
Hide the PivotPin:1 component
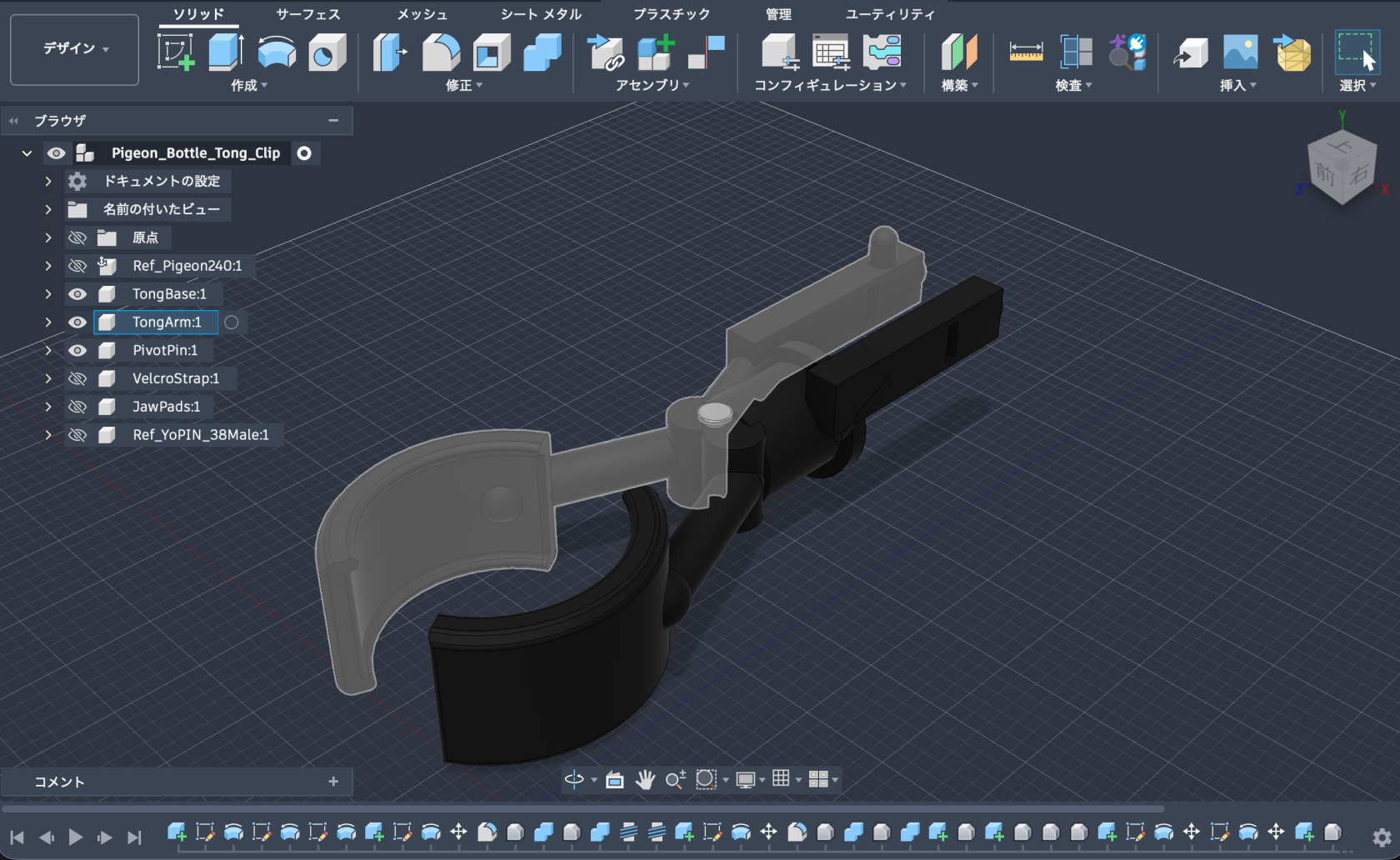point(77,351)
